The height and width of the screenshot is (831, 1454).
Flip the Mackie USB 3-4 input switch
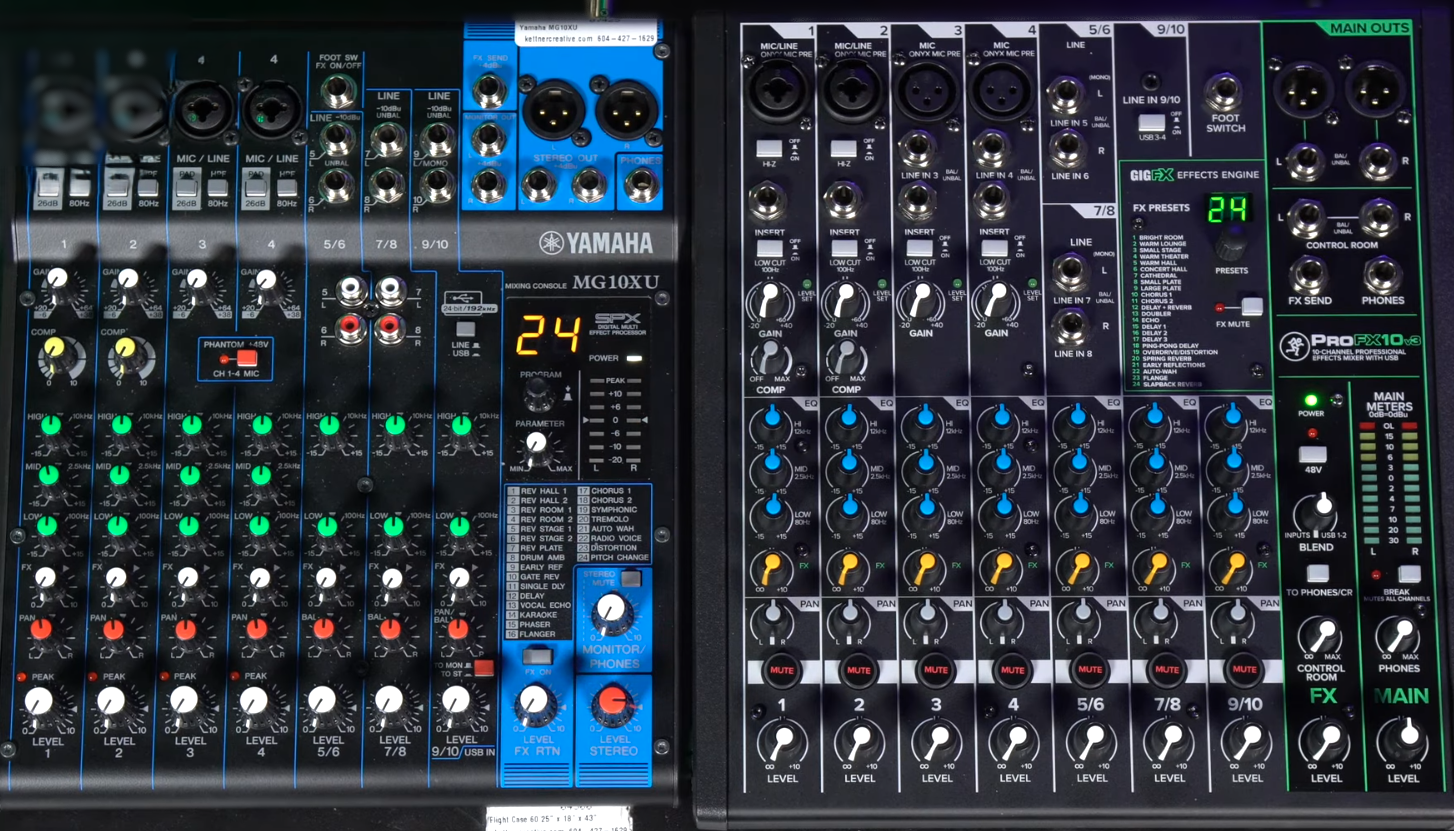(x=1152, y=123)
